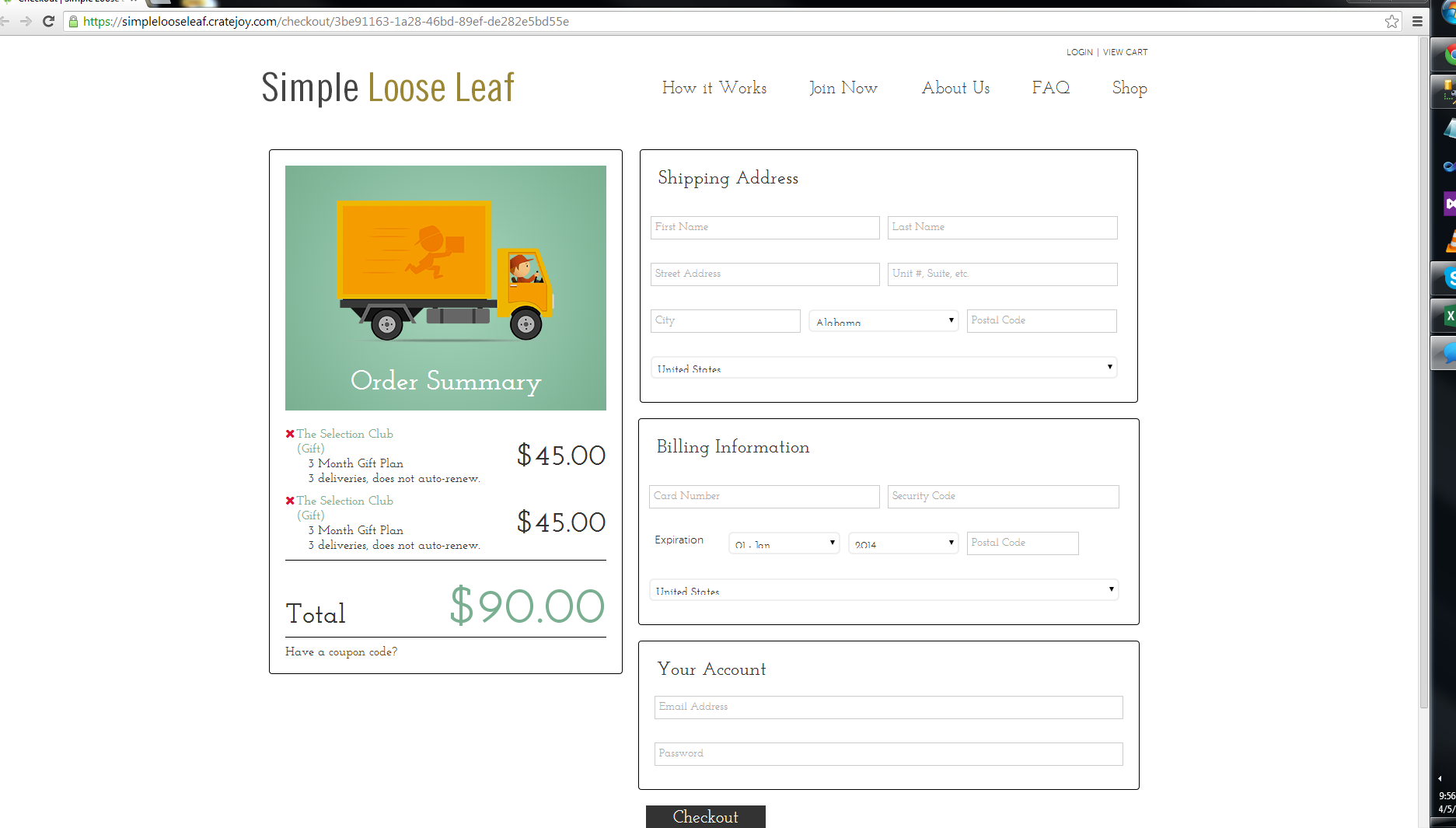
Task: Click the Have a coupon code? link
Action: pyautogui.click(x=341, y=652)
